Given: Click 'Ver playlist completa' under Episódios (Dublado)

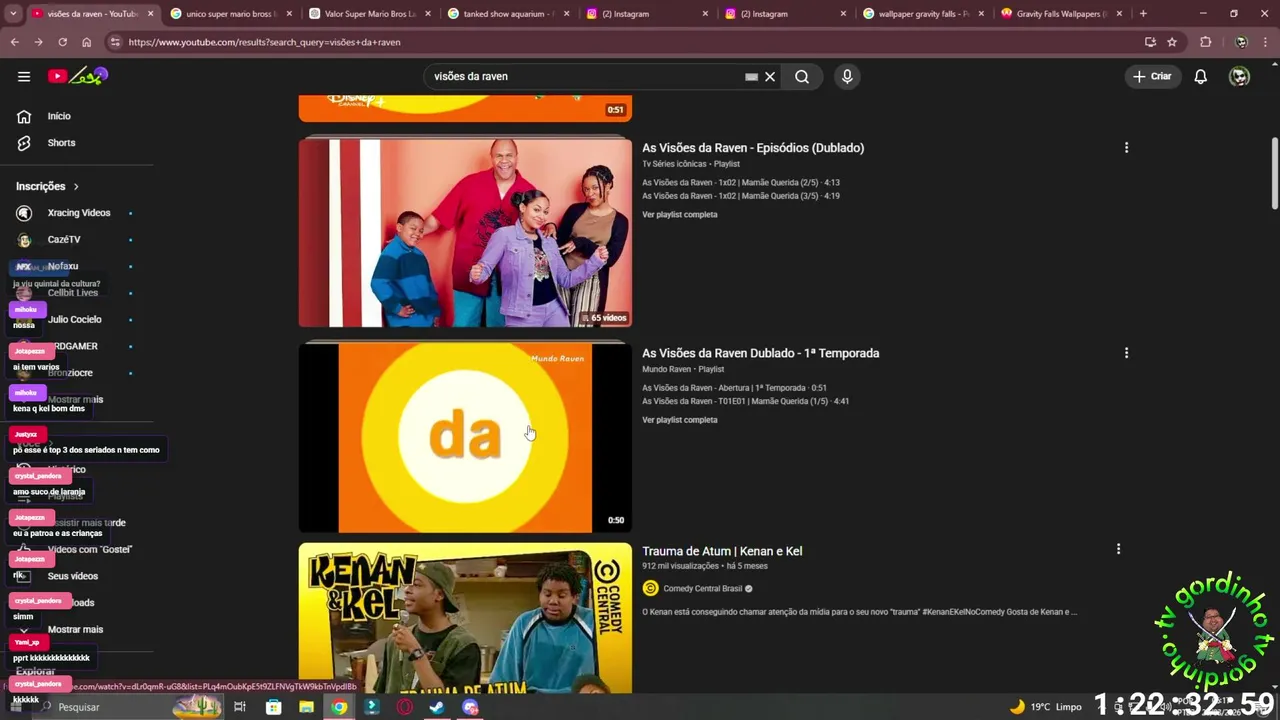Looking at the screenshot, I should tap(680, 215).
